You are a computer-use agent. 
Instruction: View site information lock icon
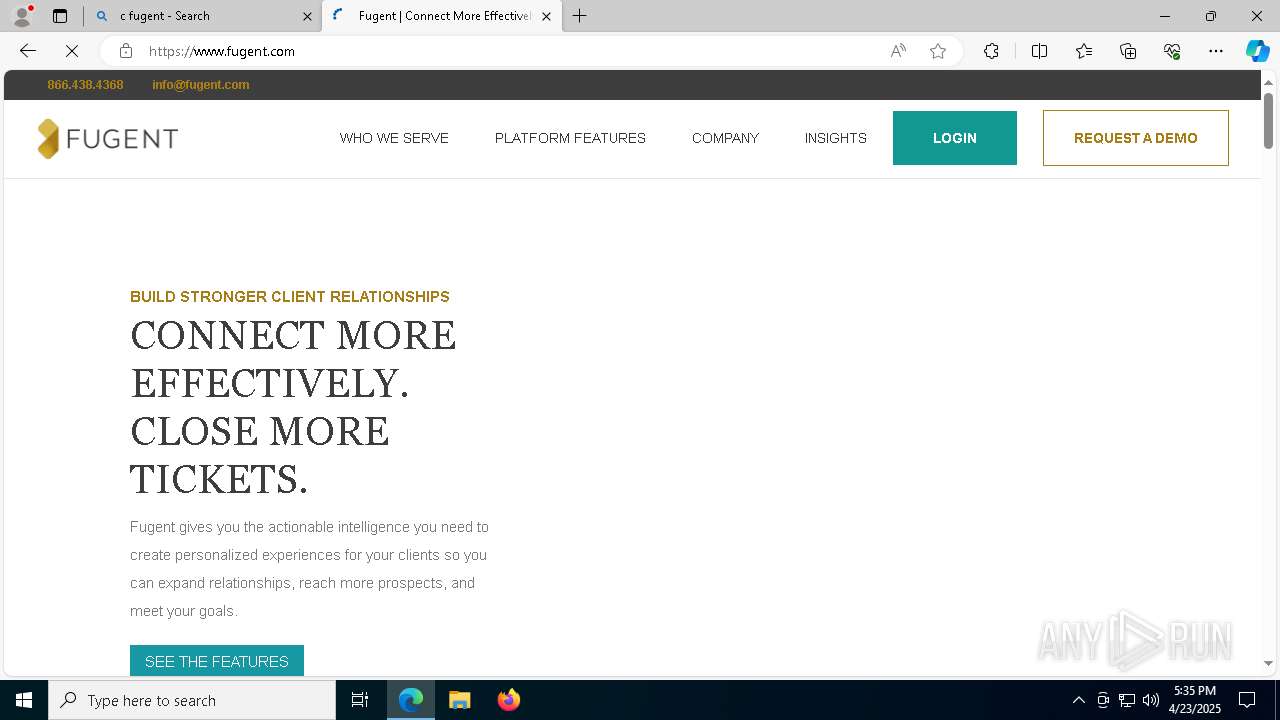coord(125,51)
